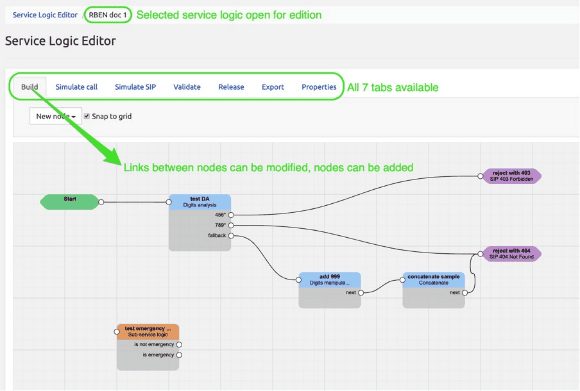This screenshot has width=580, height=391.
Task: Click the next output port of concatenate sample
Action: point(465,293)
